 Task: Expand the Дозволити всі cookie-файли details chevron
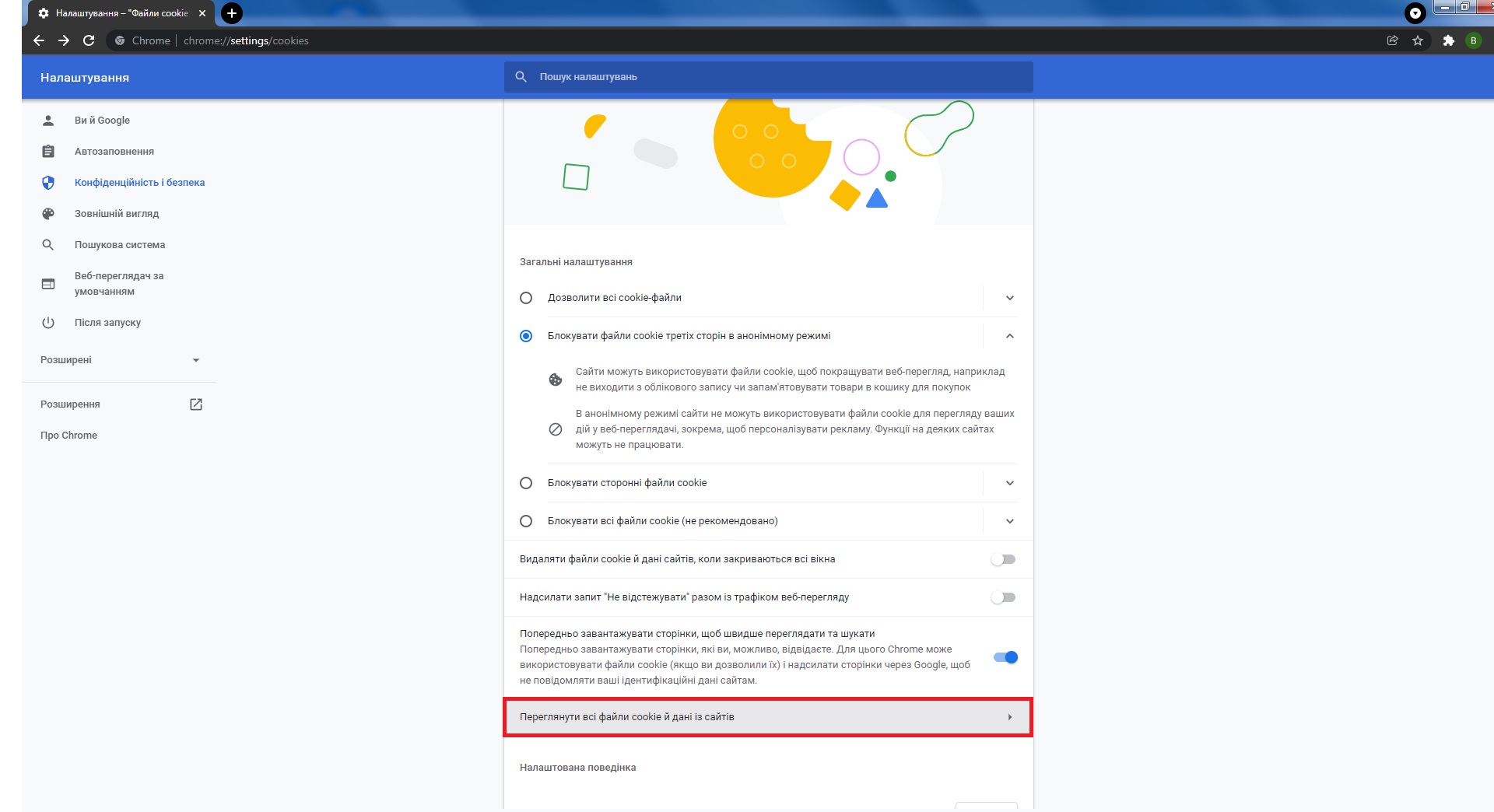point(1009,298)
